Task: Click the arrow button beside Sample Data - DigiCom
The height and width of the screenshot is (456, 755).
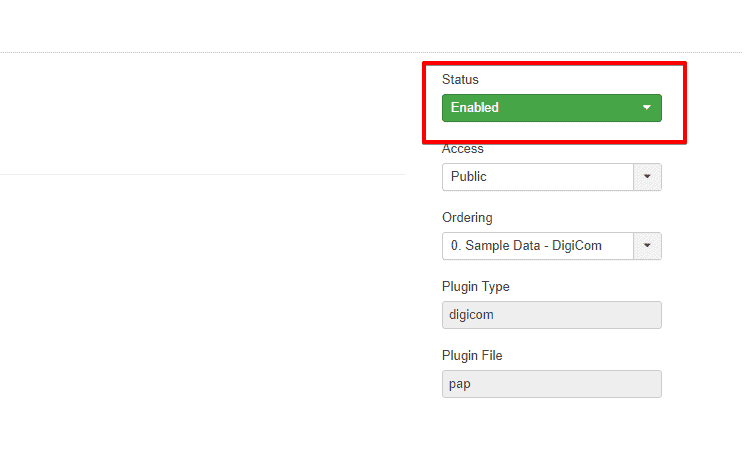Action: point(647,245)
